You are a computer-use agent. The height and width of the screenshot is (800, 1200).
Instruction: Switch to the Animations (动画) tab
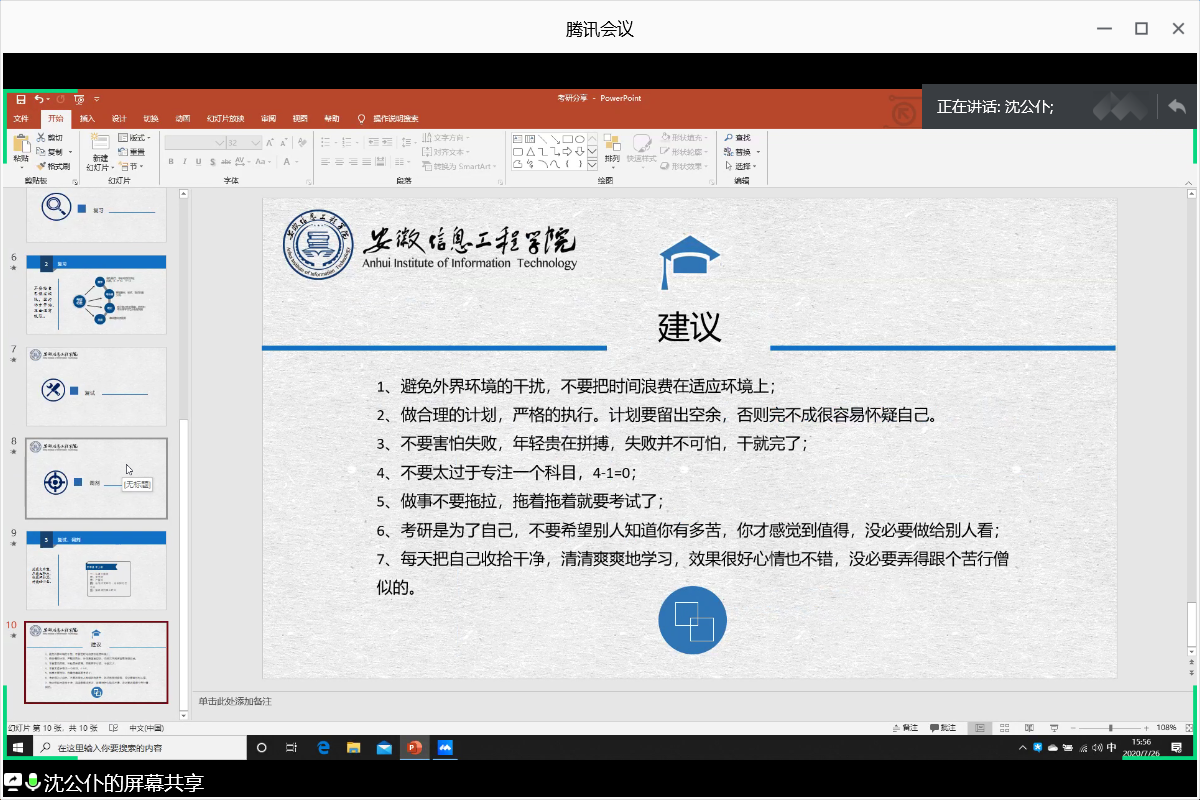183,118
